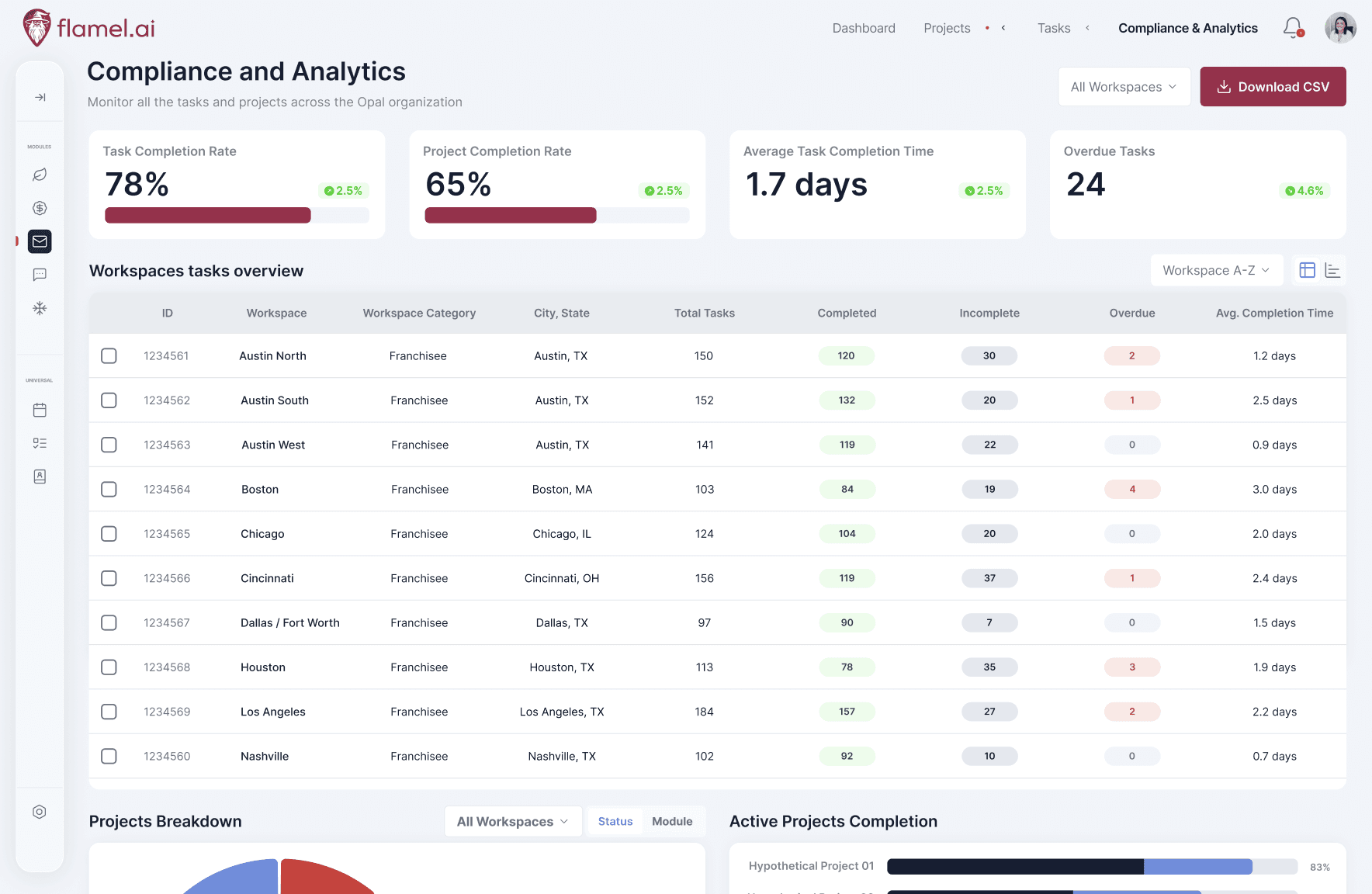Click Houston overdue badge 3
1372x894 pixels.
pos(1132,667)
